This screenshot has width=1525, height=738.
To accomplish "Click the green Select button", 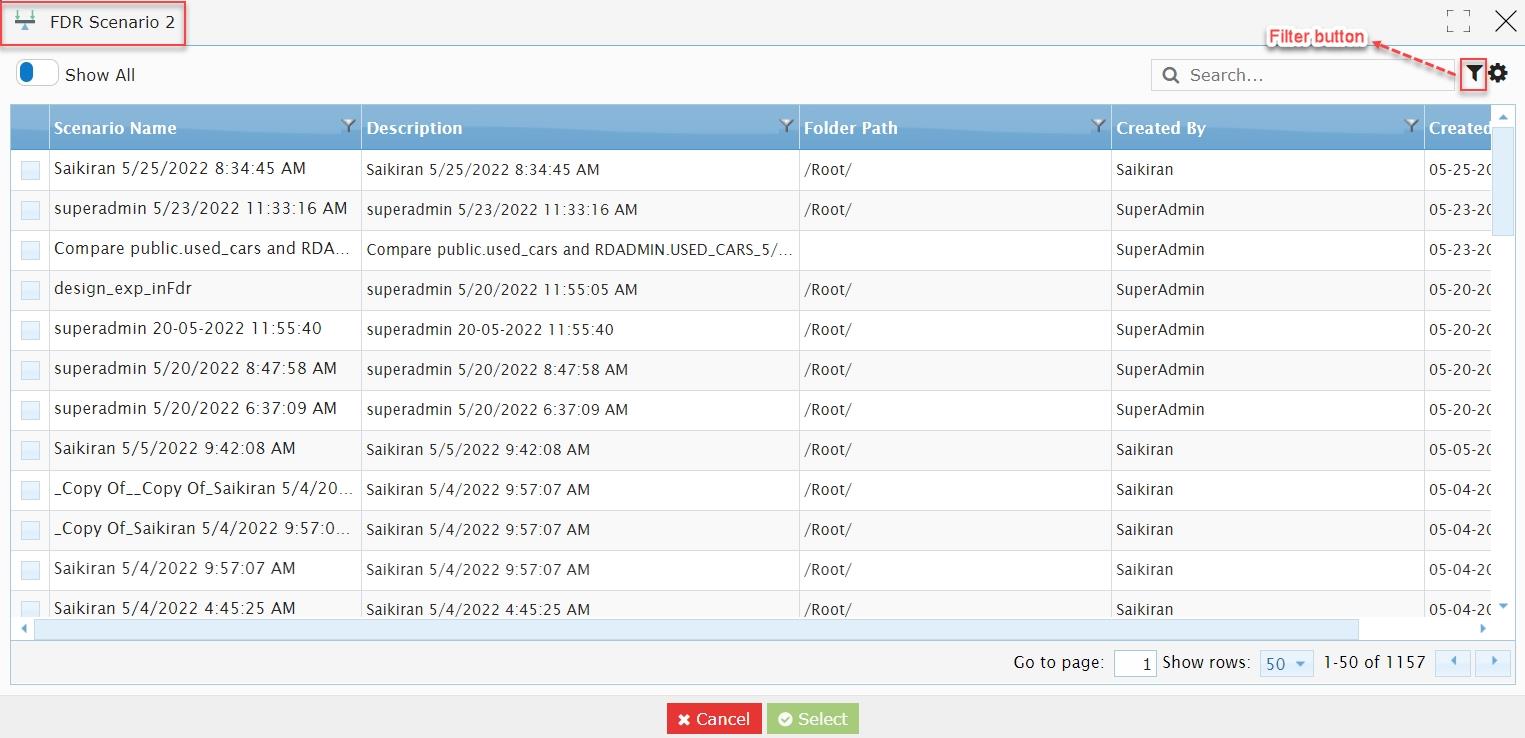I will (x=813, y=719).
